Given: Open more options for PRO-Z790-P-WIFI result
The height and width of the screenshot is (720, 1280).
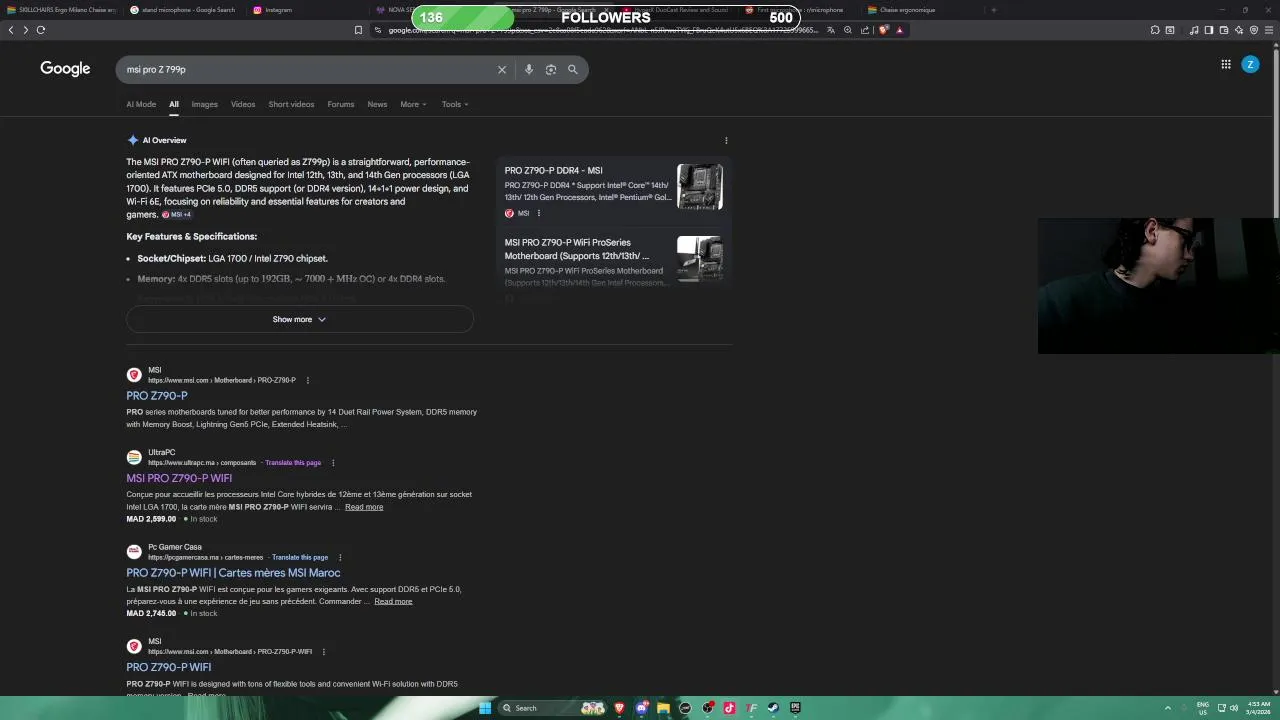Looking at the screenshot, I should [323, 652].
